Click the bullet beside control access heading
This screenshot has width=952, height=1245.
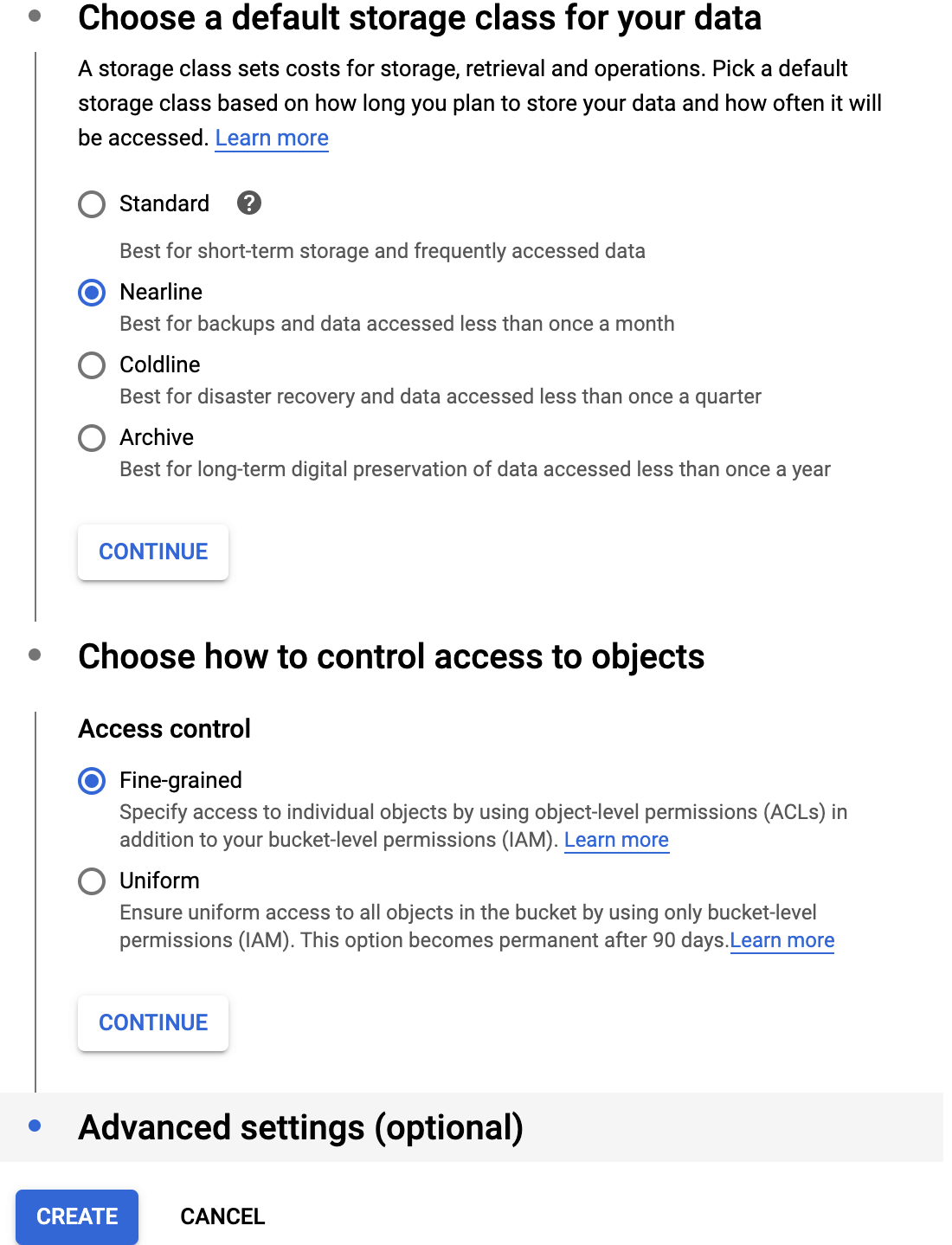[35, 655]
